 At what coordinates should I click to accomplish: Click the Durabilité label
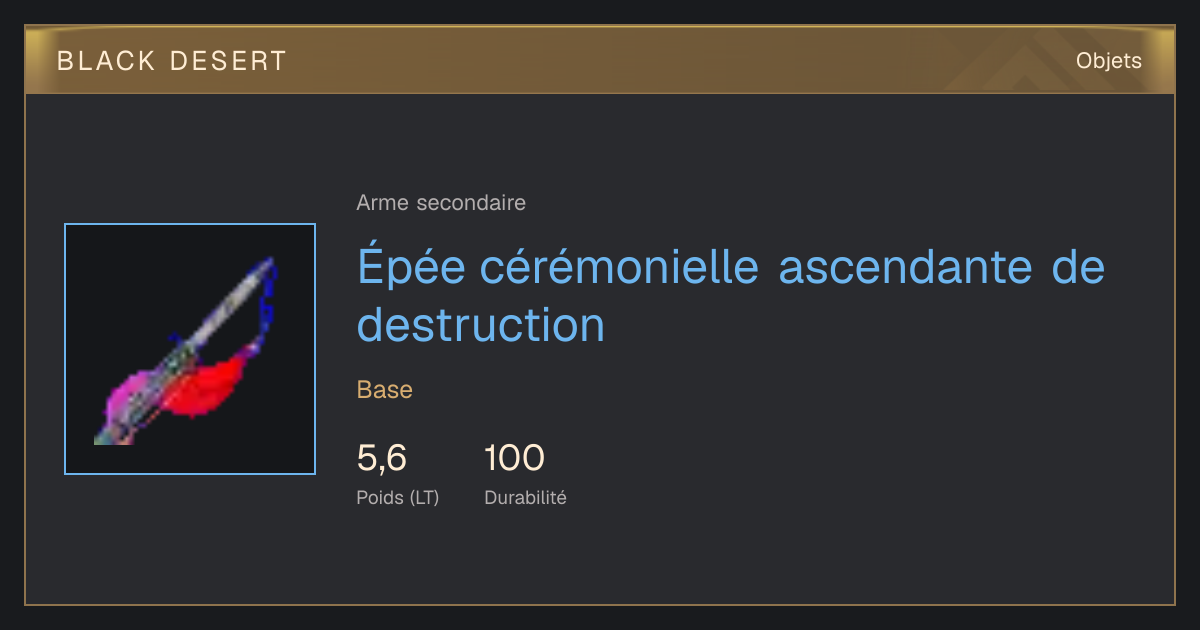click(x=525, y=497)
